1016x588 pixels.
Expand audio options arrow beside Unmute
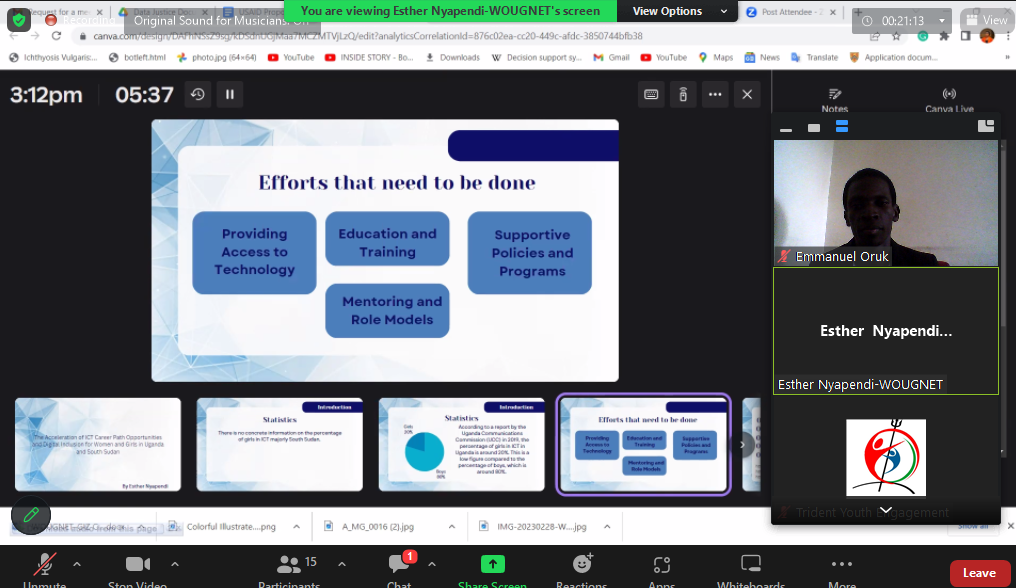click(x=77, y=564)
